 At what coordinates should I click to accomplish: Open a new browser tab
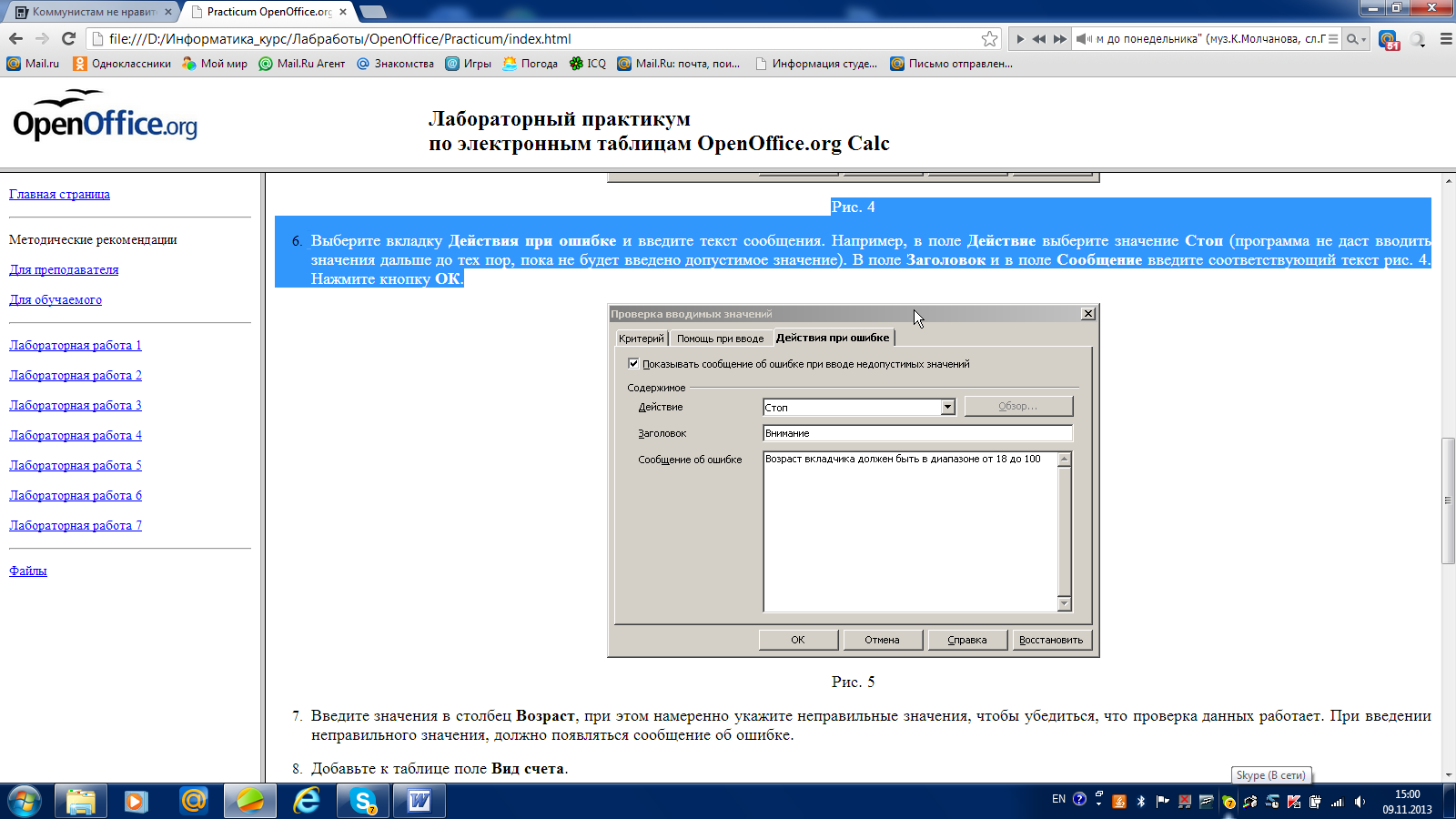click(x=373, y=12)
